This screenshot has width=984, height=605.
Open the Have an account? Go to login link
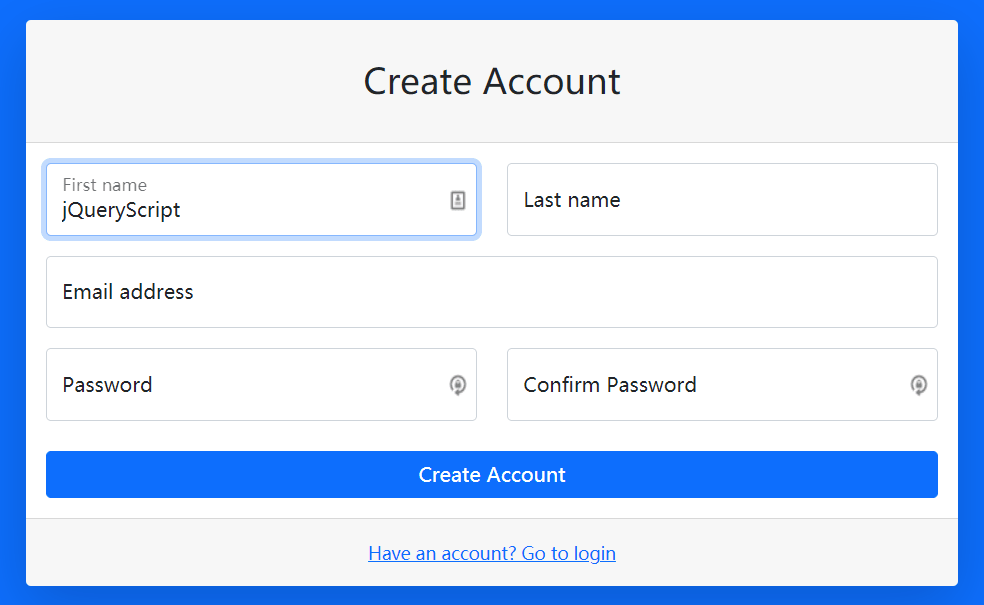pyautogui.click(x=492, y=553)
